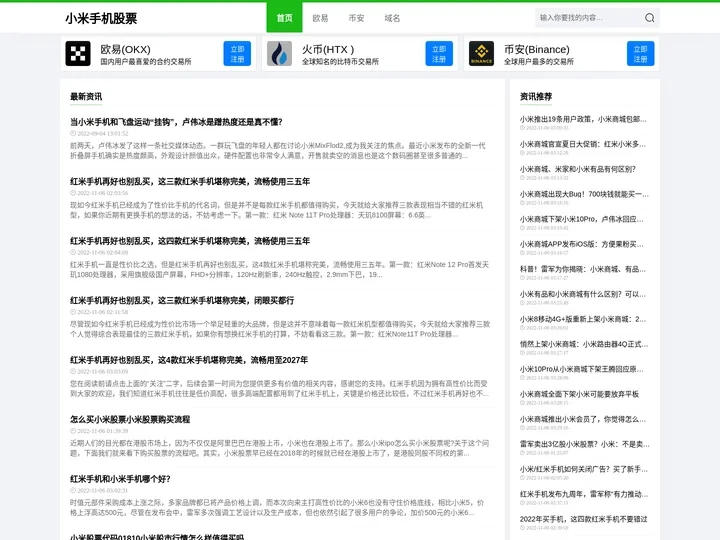This screenshot has height=540, width=720.
Task: Open article 红米手机和小米手机哪个好?
Action: [120, 479]
